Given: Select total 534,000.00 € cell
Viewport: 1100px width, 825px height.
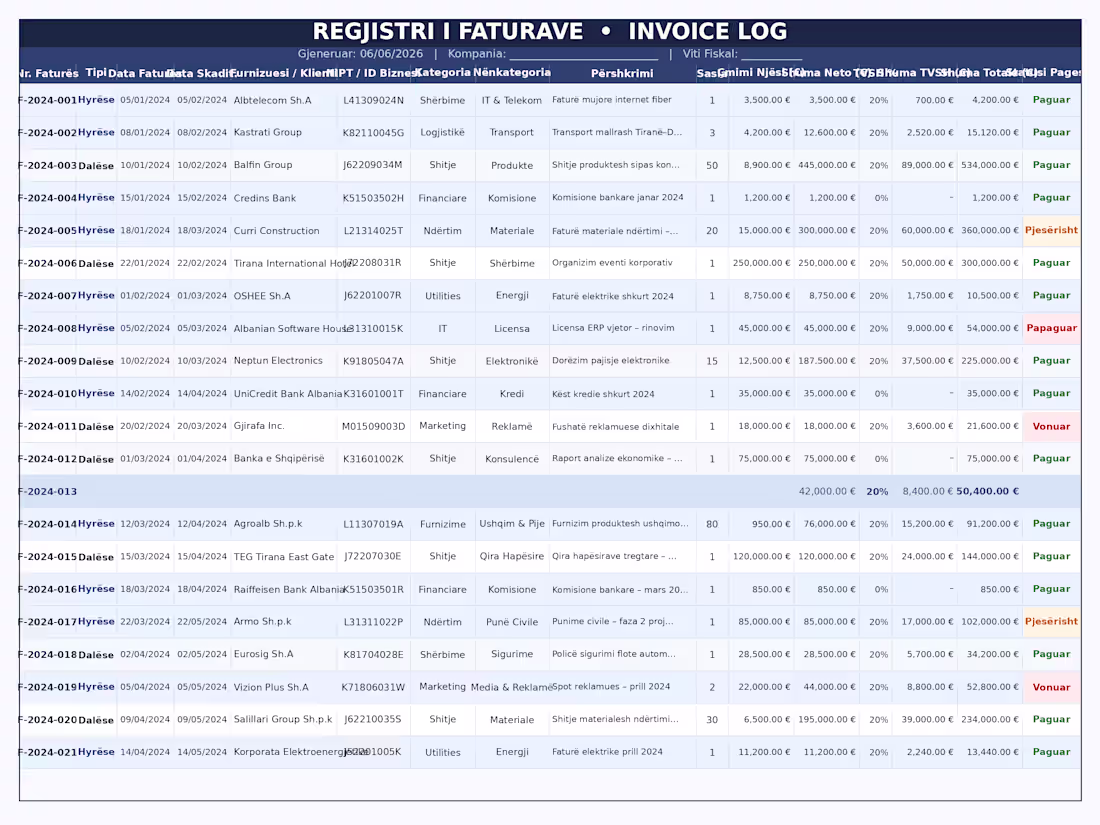Looking at the screenshot, I should click(x=990, y=165).
